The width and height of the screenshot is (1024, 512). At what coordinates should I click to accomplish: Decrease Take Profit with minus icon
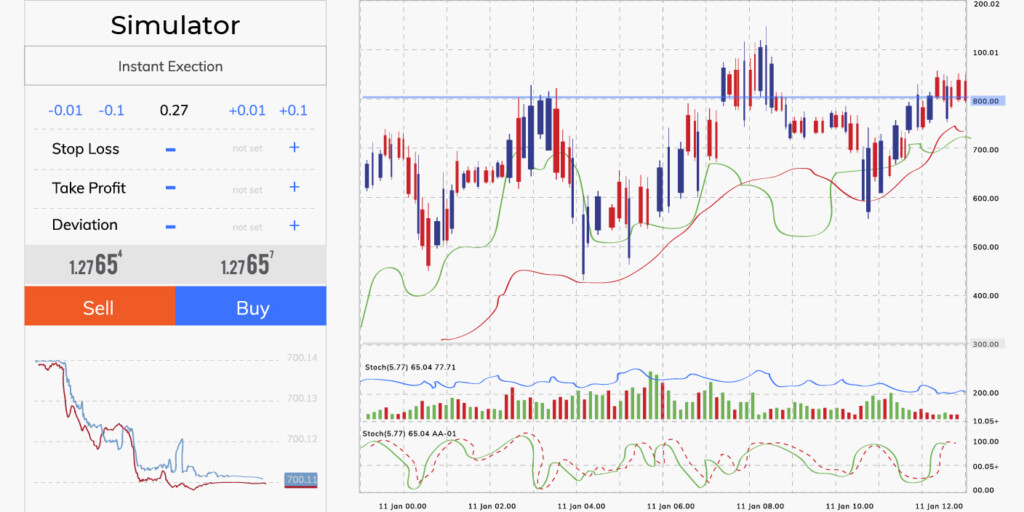(170, 187)
